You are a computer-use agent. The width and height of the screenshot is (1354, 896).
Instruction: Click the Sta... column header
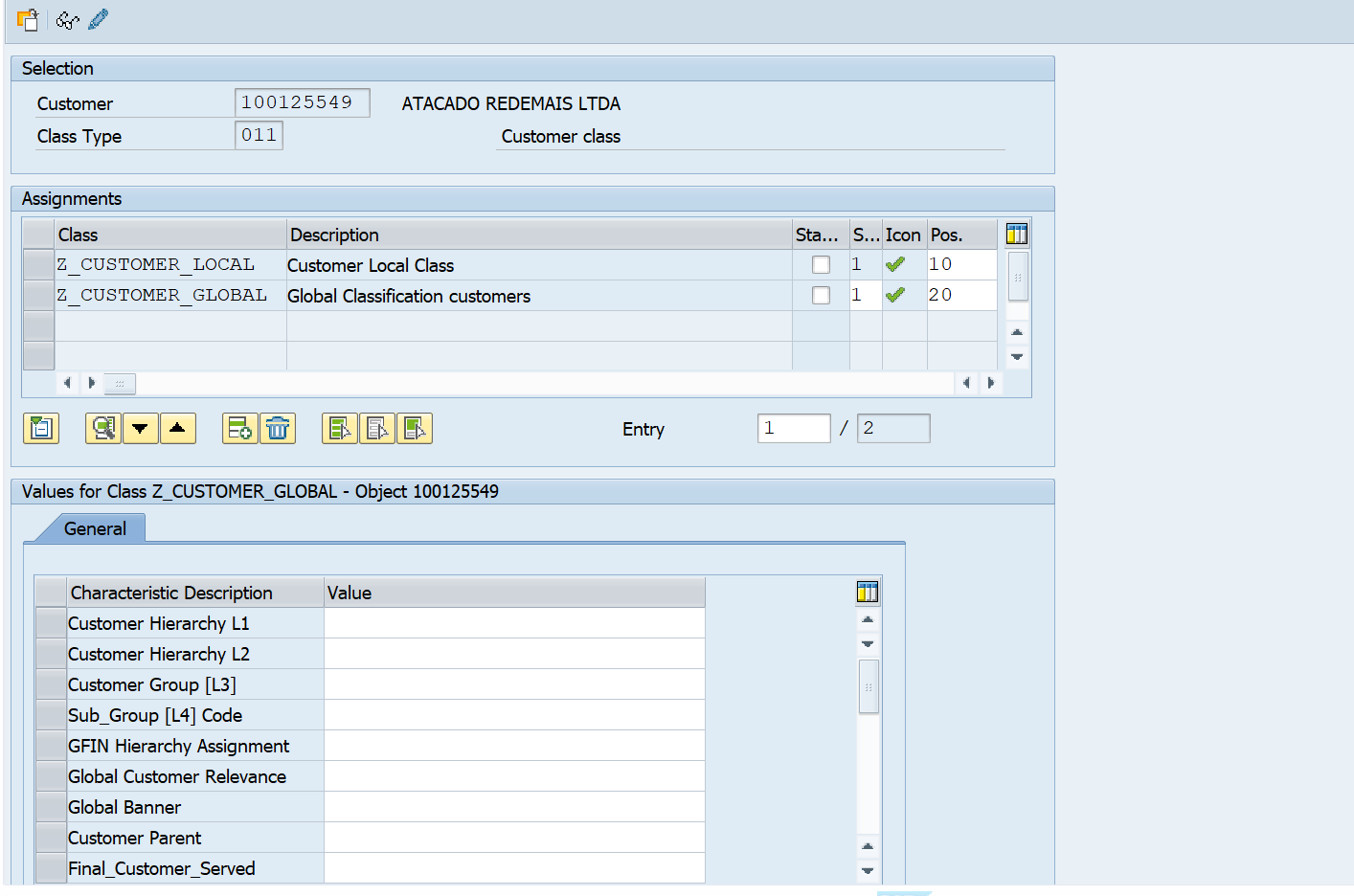[821, 235]
